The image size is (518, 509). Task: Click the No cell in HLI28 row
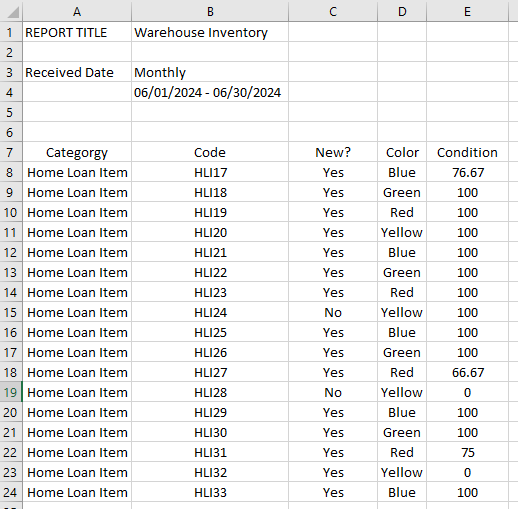click(333, 392)
